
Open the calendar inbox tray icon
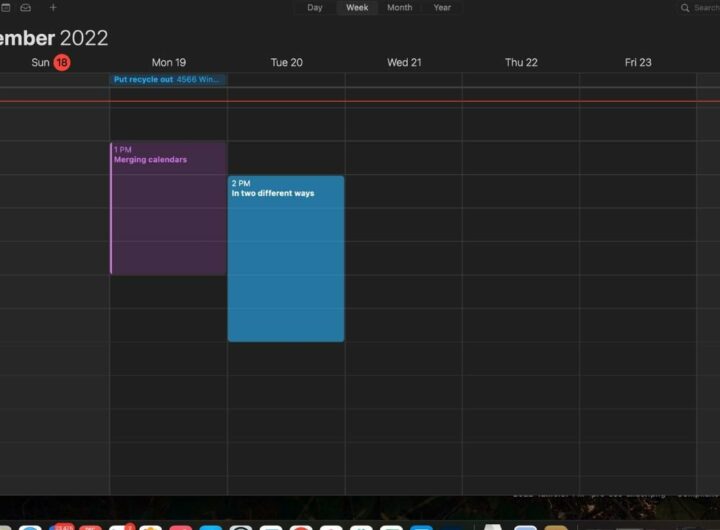(x=26, y=8)
